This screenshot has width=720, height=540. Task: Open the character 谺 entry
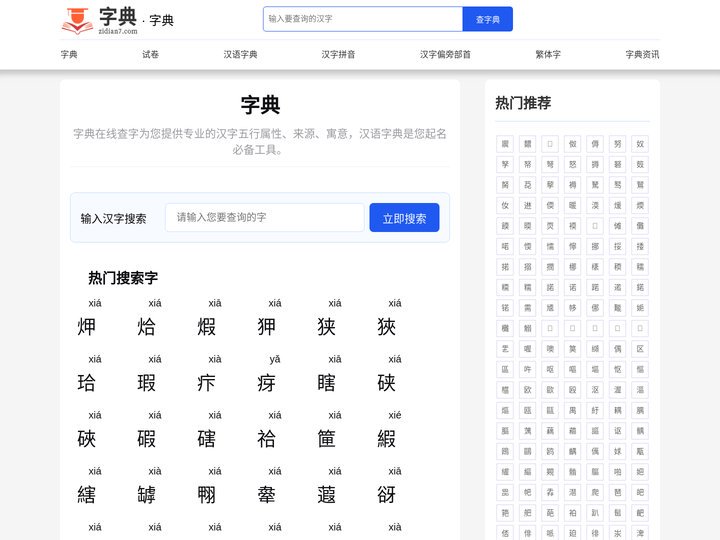coord(387,495)
